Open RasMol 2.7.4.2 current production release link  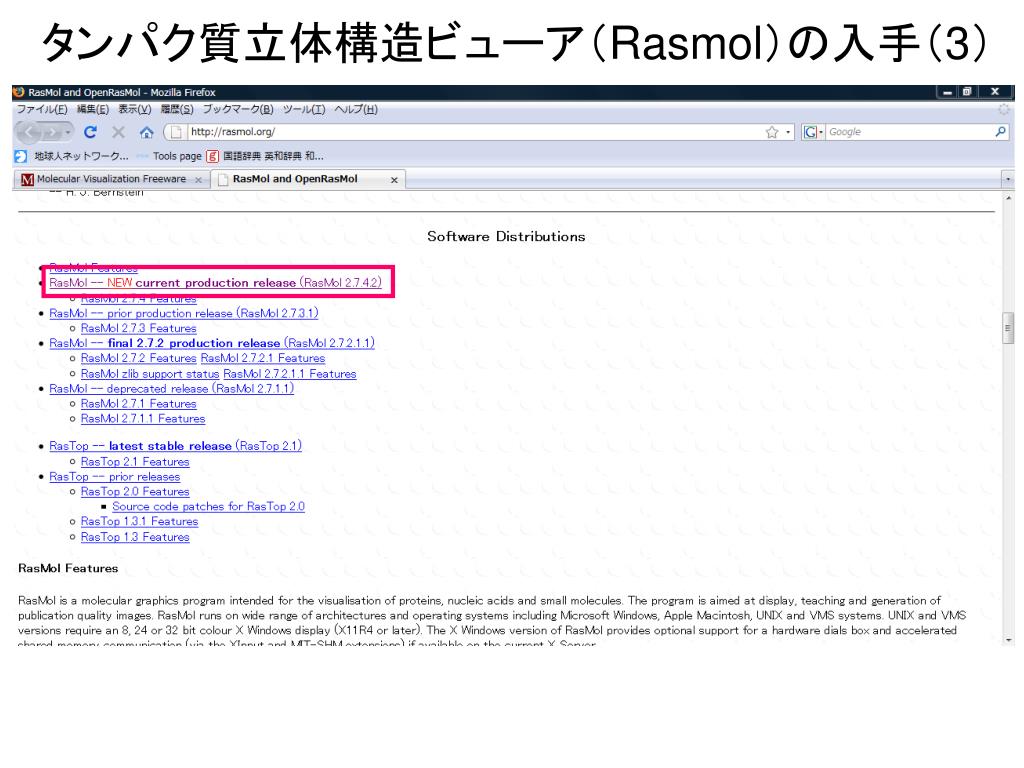(x=216, y=283)
